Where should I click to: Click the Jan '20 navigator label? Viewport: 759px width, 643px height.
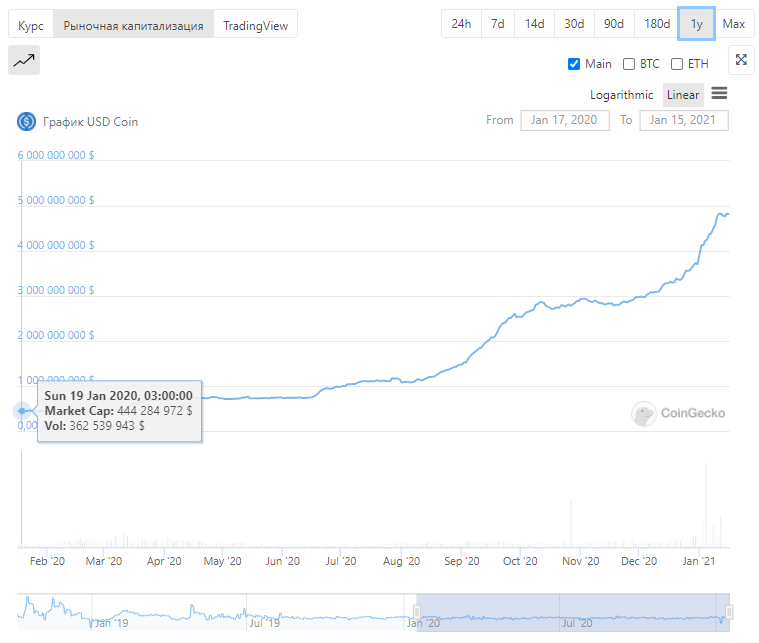point(423,623)
